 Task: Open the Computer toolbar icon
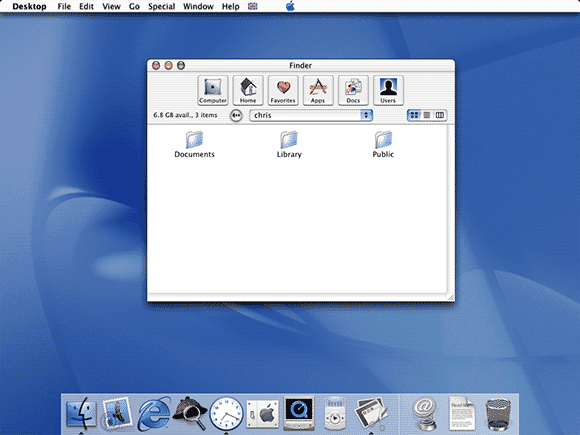click(213, 90)
